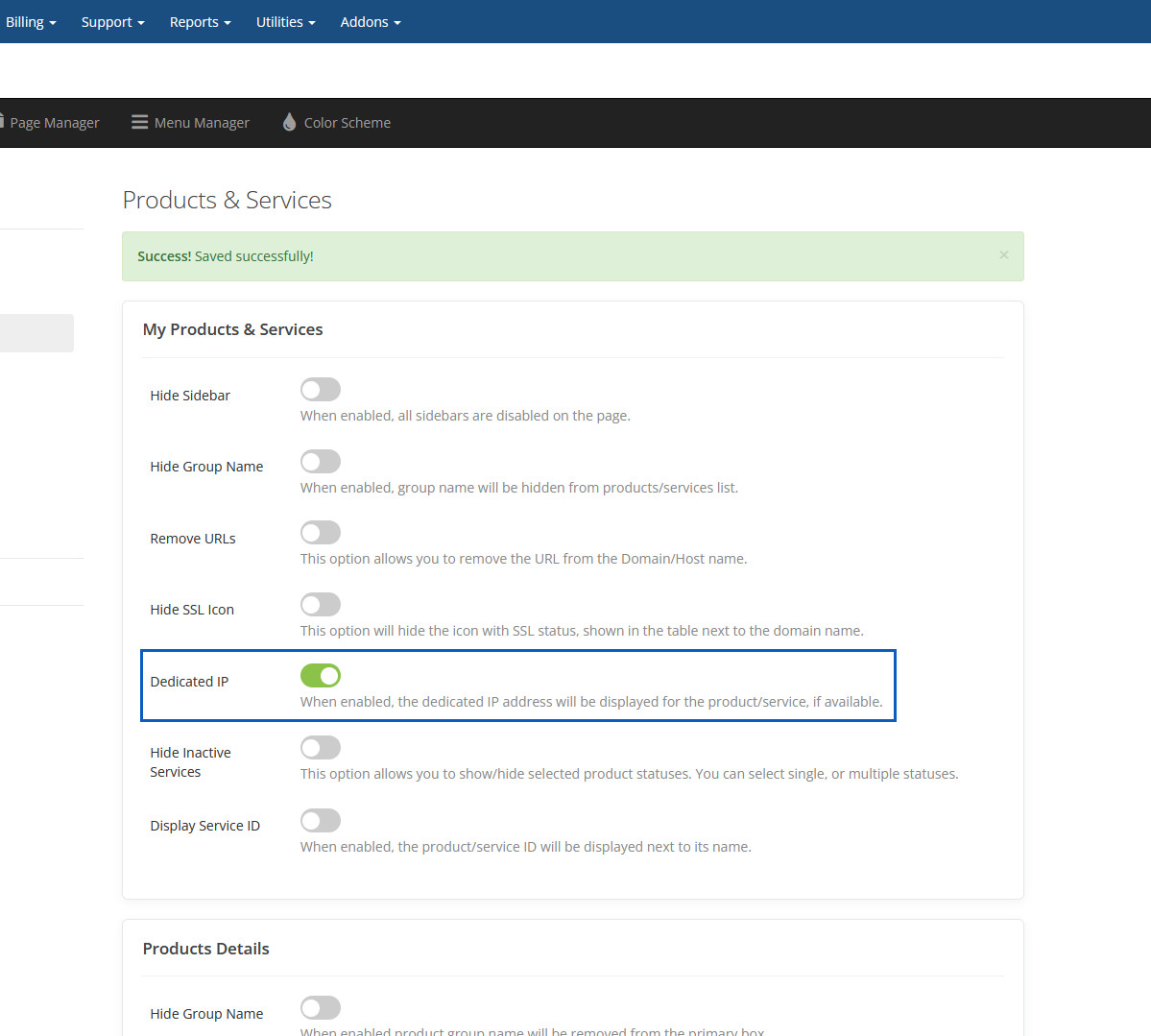Enable the Hide Inactive Services toggle

[321, 748]
